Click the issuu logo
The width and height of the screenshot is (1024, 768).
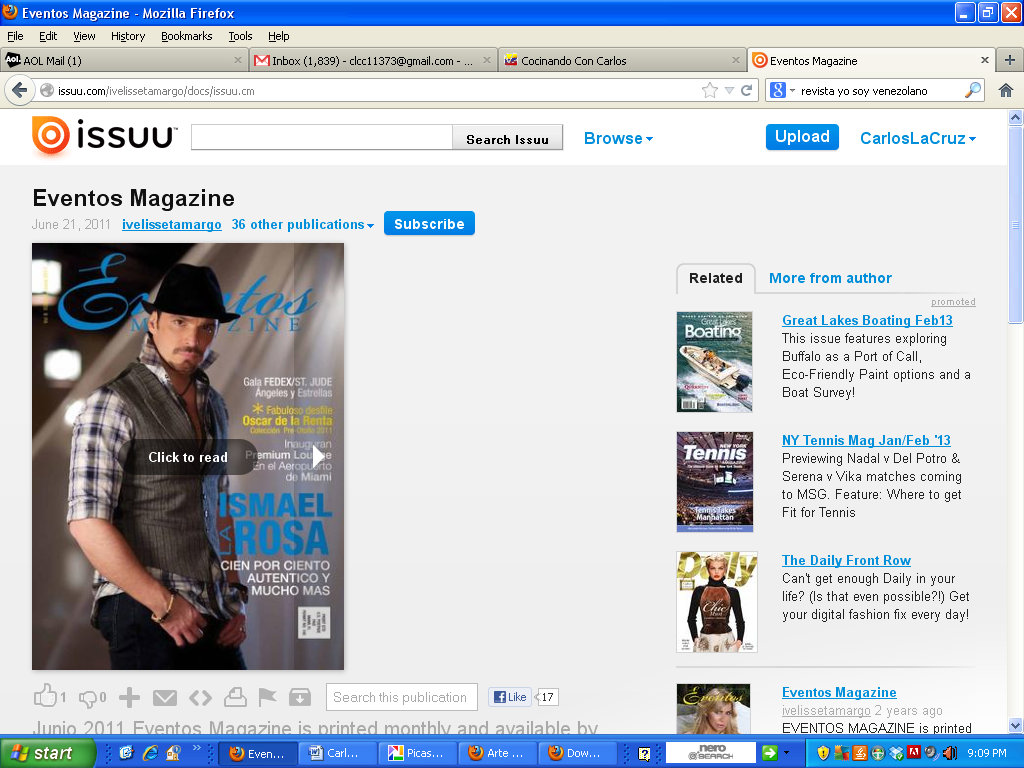pyautogui.click(x=104, y=136)
